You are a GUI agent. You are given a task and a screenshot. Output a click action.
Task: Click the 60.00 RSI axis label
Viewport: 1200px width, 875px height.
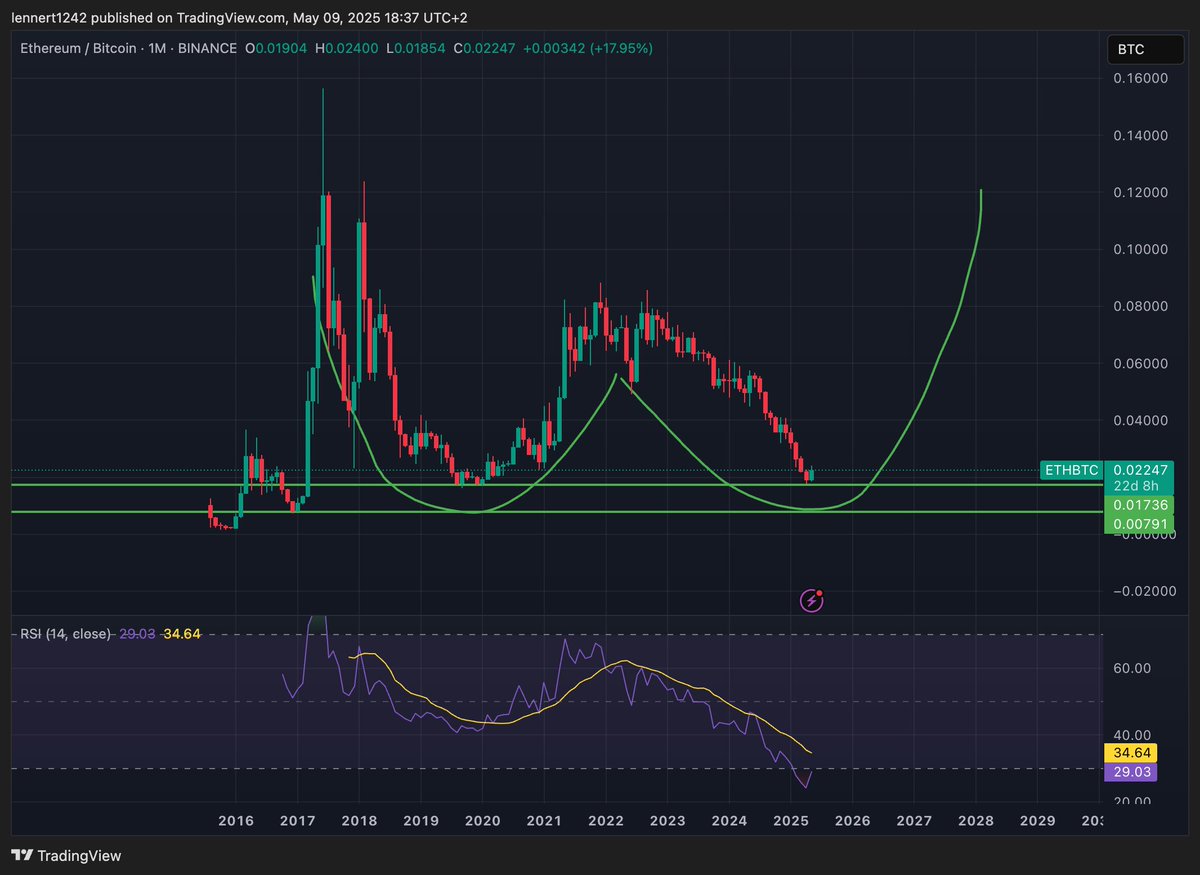(1133, 668)
